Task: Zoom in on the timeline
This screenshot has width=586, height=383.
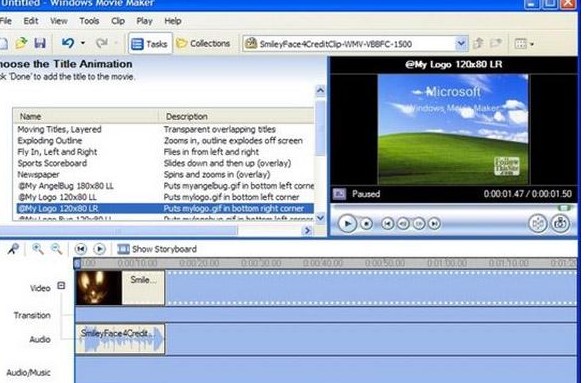Action: pyautogui.click(x=37, y=249)
